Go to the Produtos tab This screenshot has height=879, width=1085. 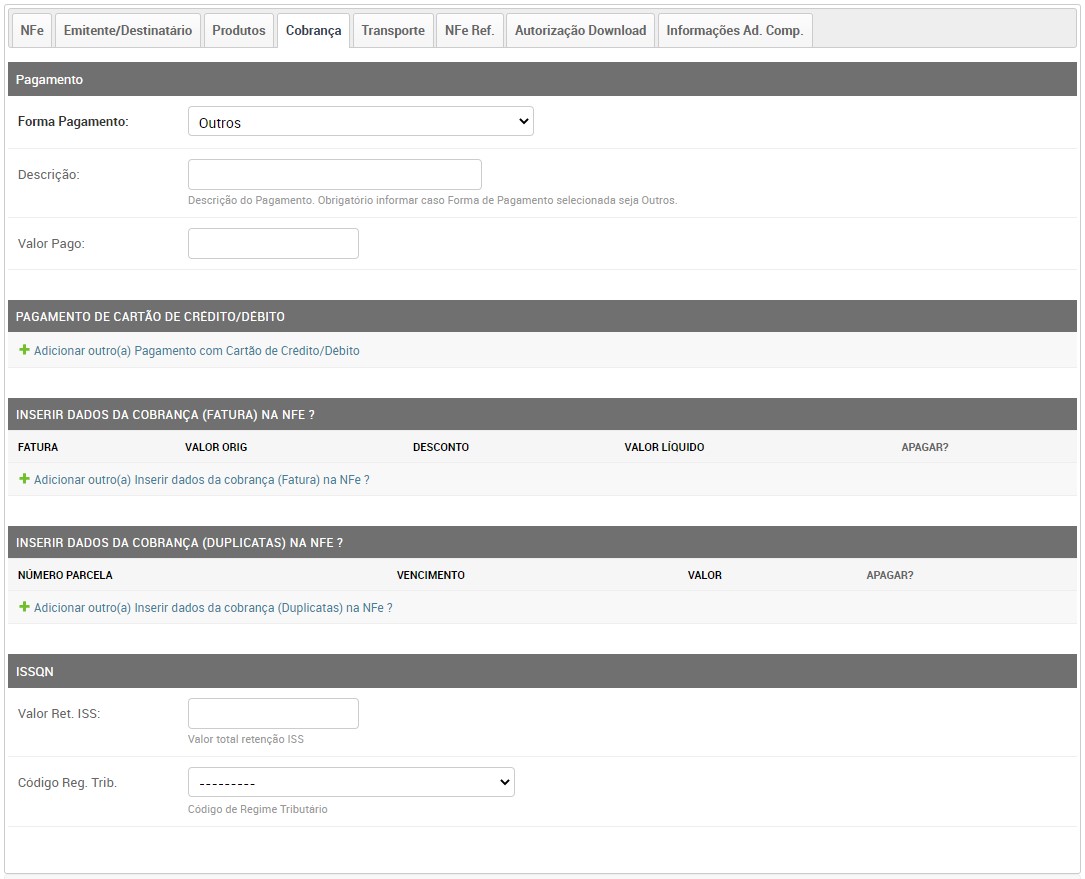pyautogui.click(x=239, y=31)
